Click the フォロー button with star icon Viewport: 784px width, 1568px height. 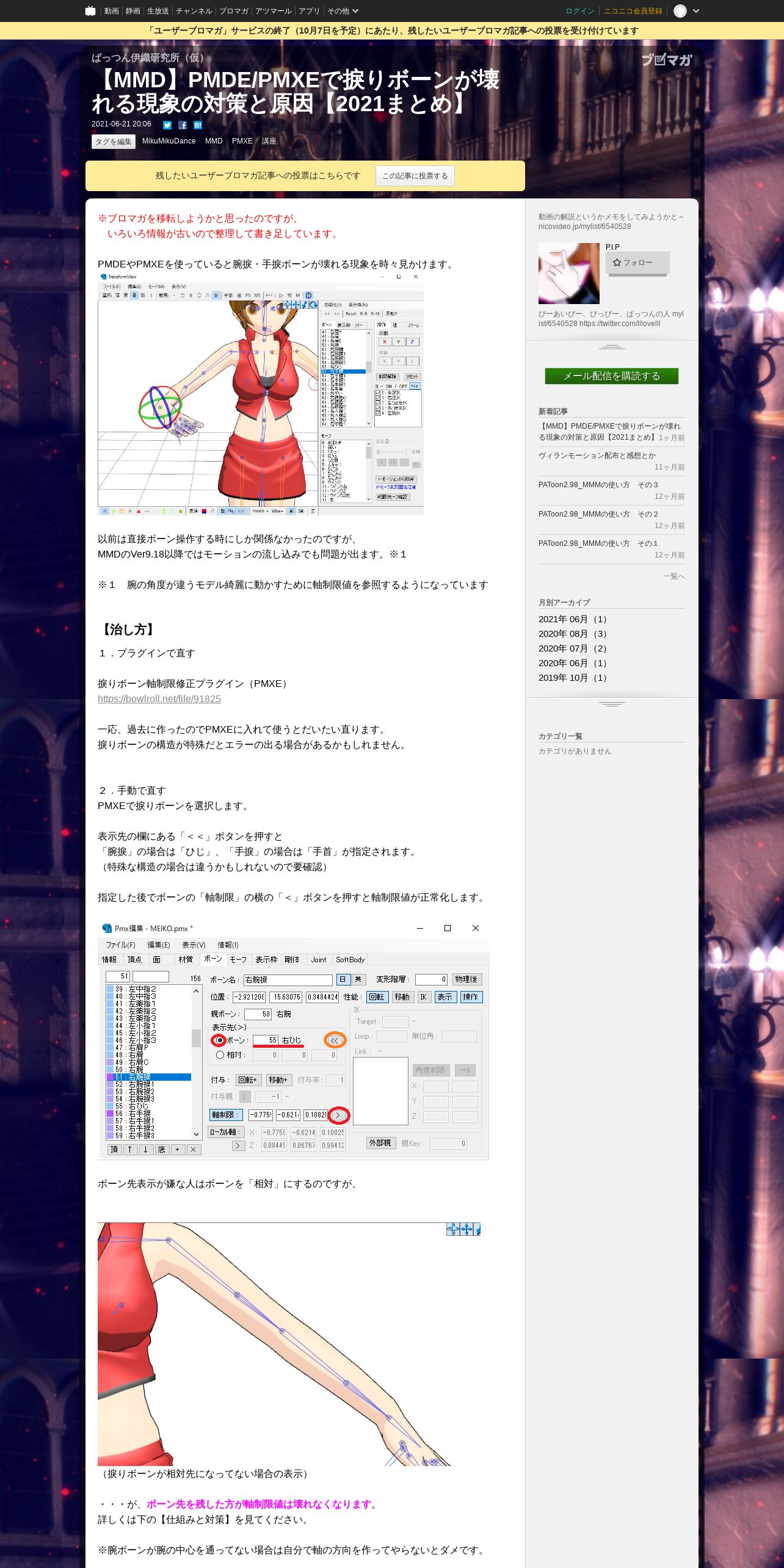637,263
